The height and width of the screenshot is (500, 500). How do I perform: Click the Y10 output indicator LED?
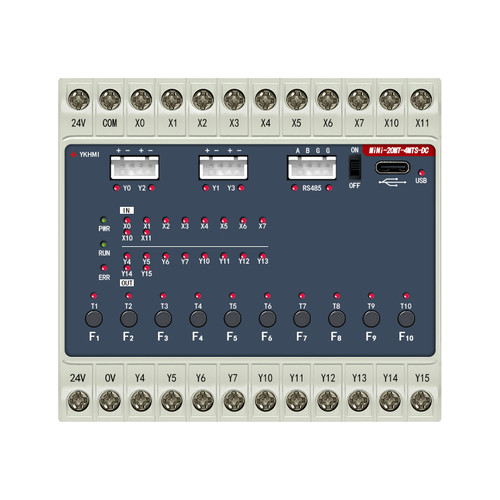point(204,256)
